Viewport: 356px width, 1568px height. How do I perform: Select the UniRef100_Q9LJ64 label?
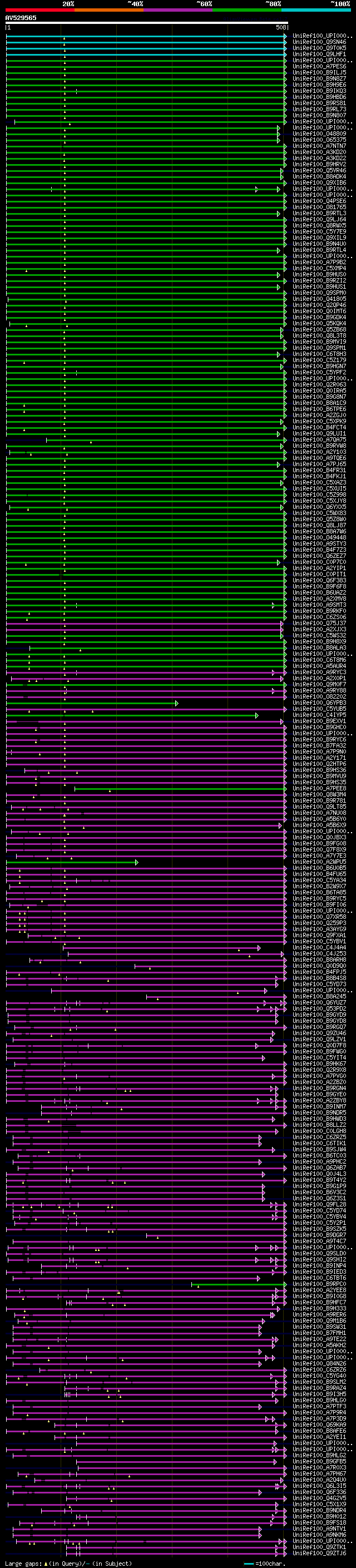(319, 220)
